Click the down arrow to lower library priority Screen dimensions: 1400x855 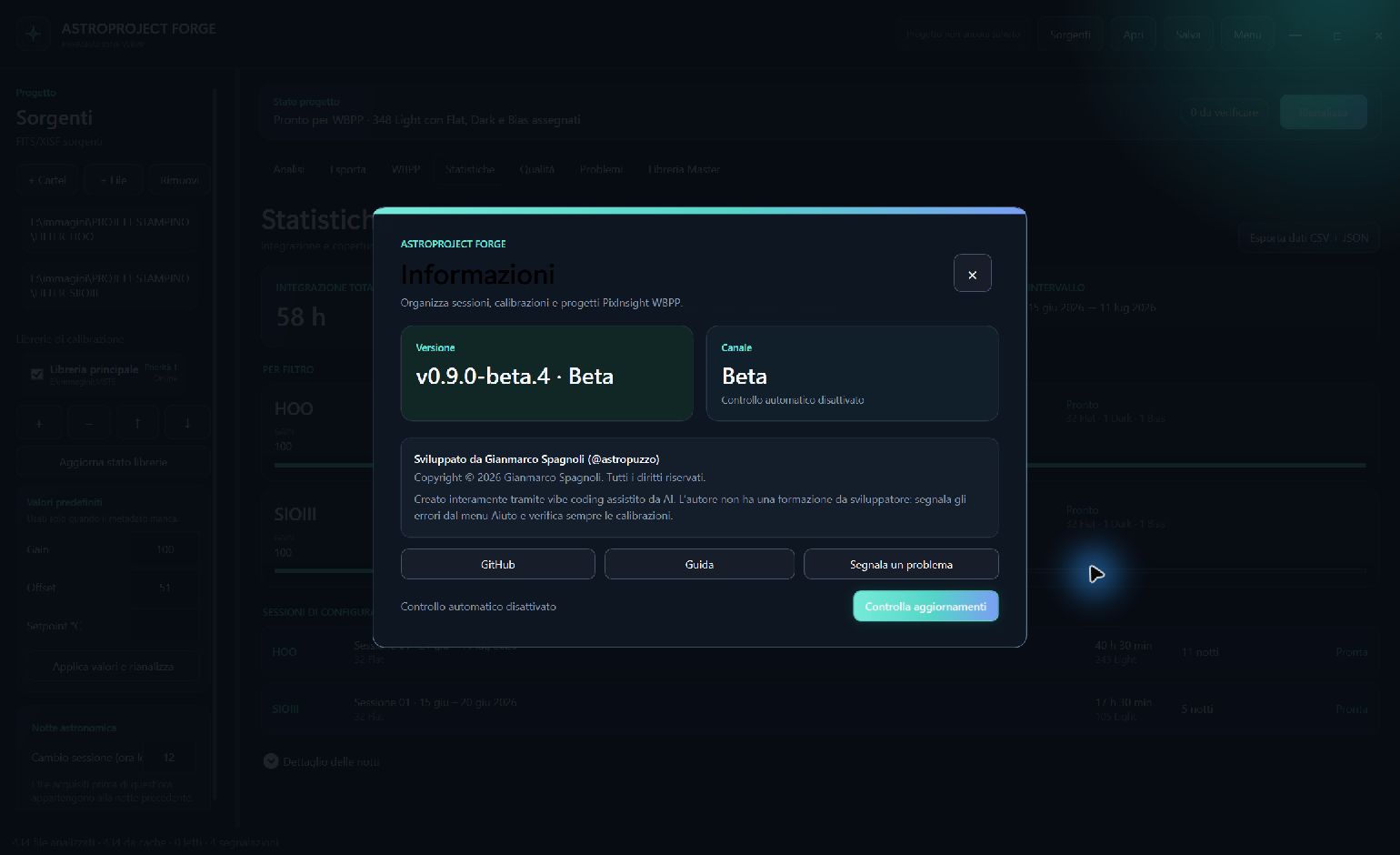[x=187, y=423]
